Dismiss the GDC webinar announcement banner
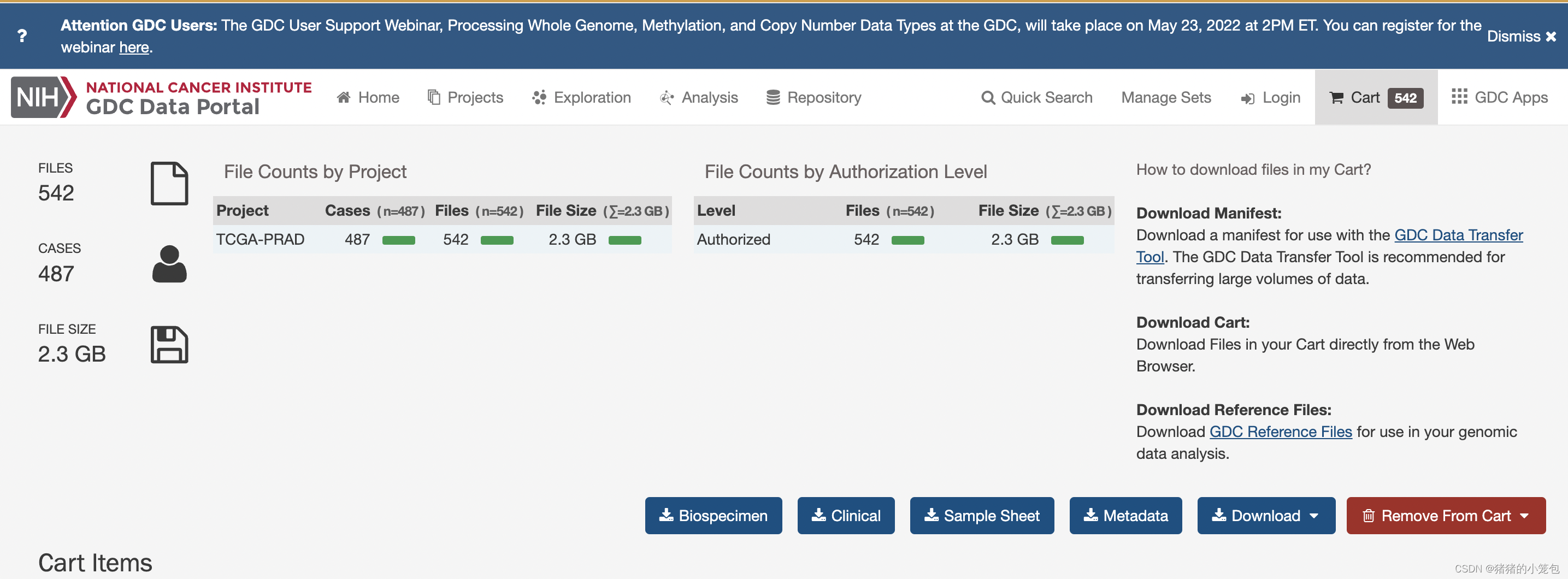 pos(1521,36)
